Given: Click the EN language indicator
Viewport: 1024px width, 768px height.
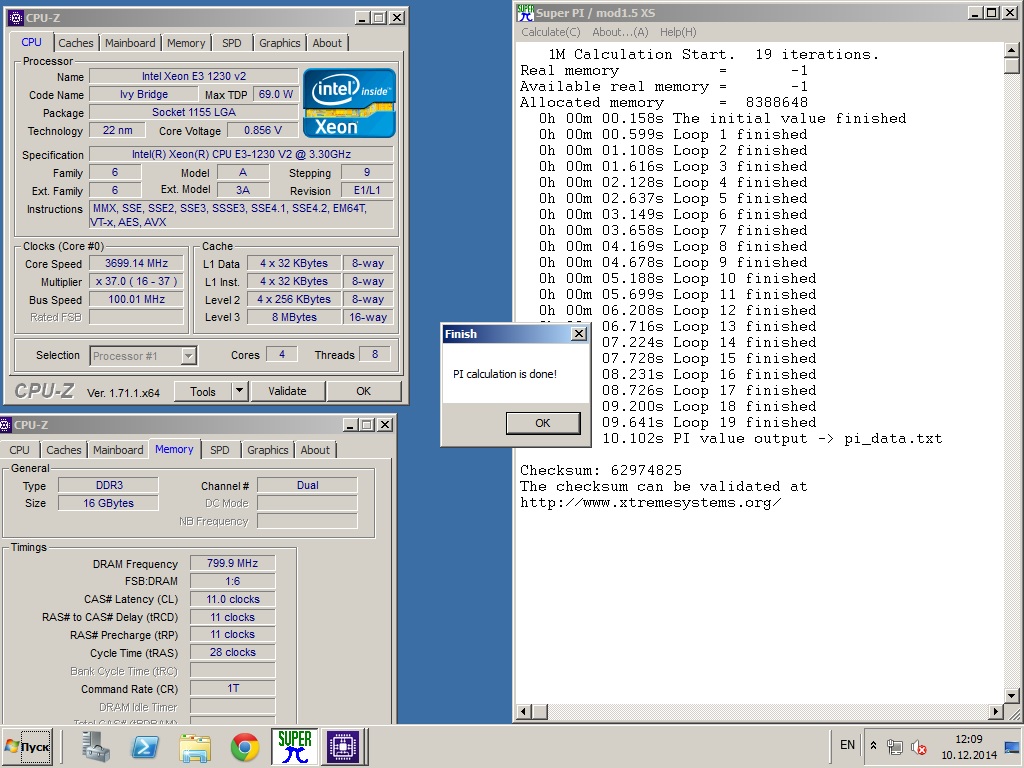Looking at the screenshot, I should pyautogui.click(x=847, y=744).
